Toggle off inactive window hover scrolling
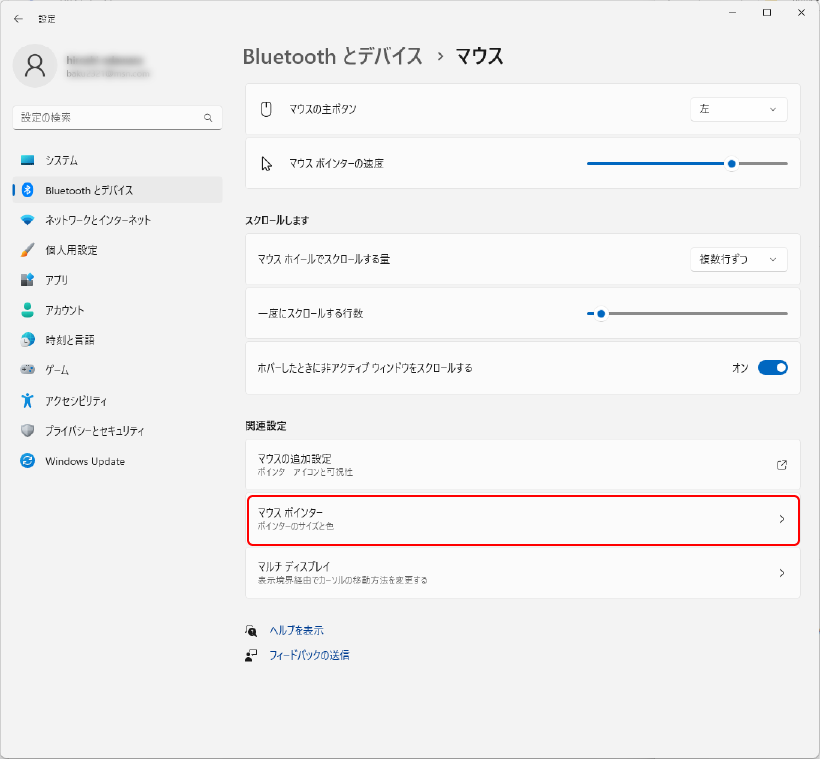Image resolution: width=820 pixels, height=759 pixels. coord(772,368)
